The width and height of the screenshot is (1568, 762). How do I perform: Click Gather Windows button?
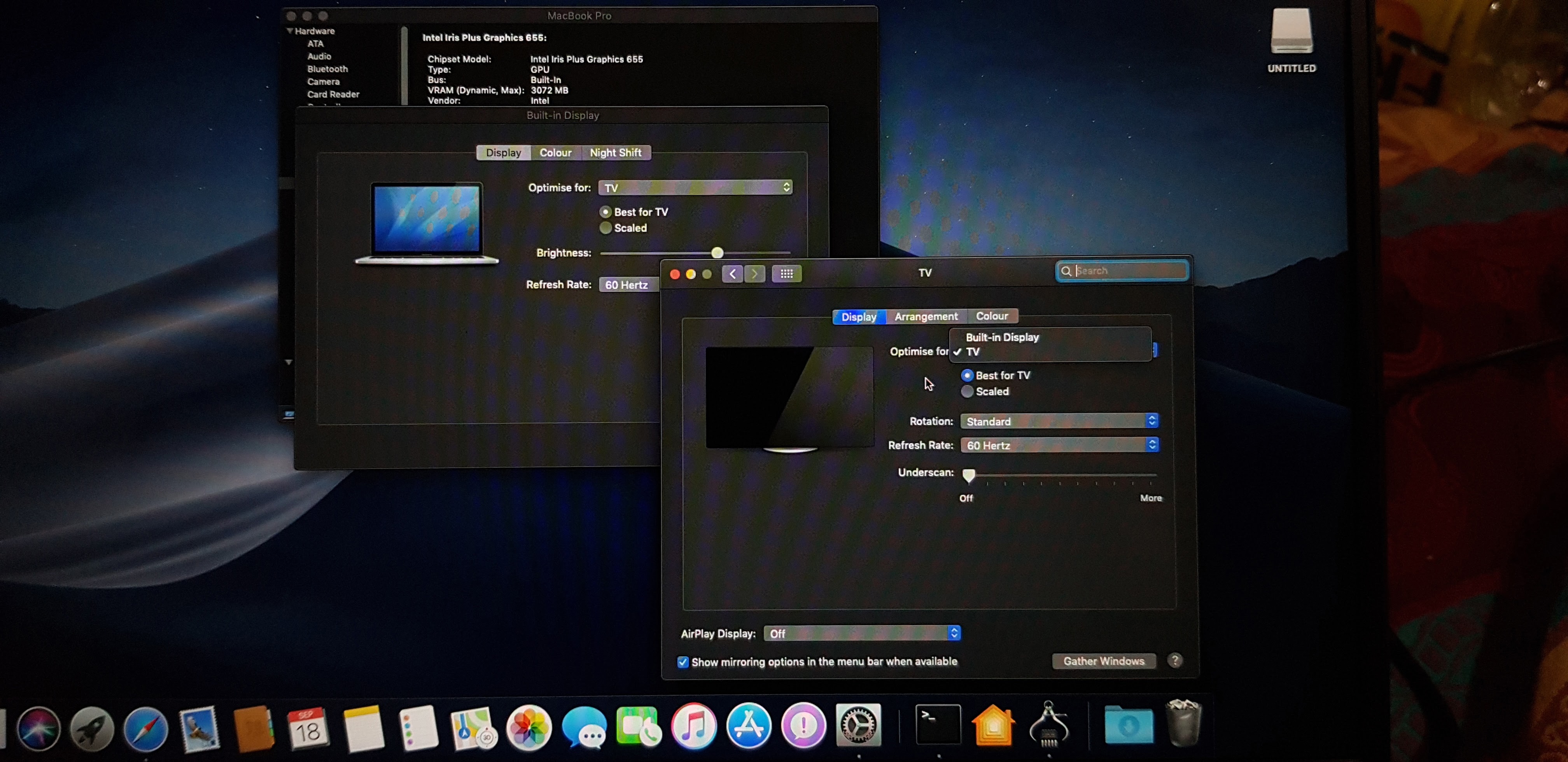1104,662
